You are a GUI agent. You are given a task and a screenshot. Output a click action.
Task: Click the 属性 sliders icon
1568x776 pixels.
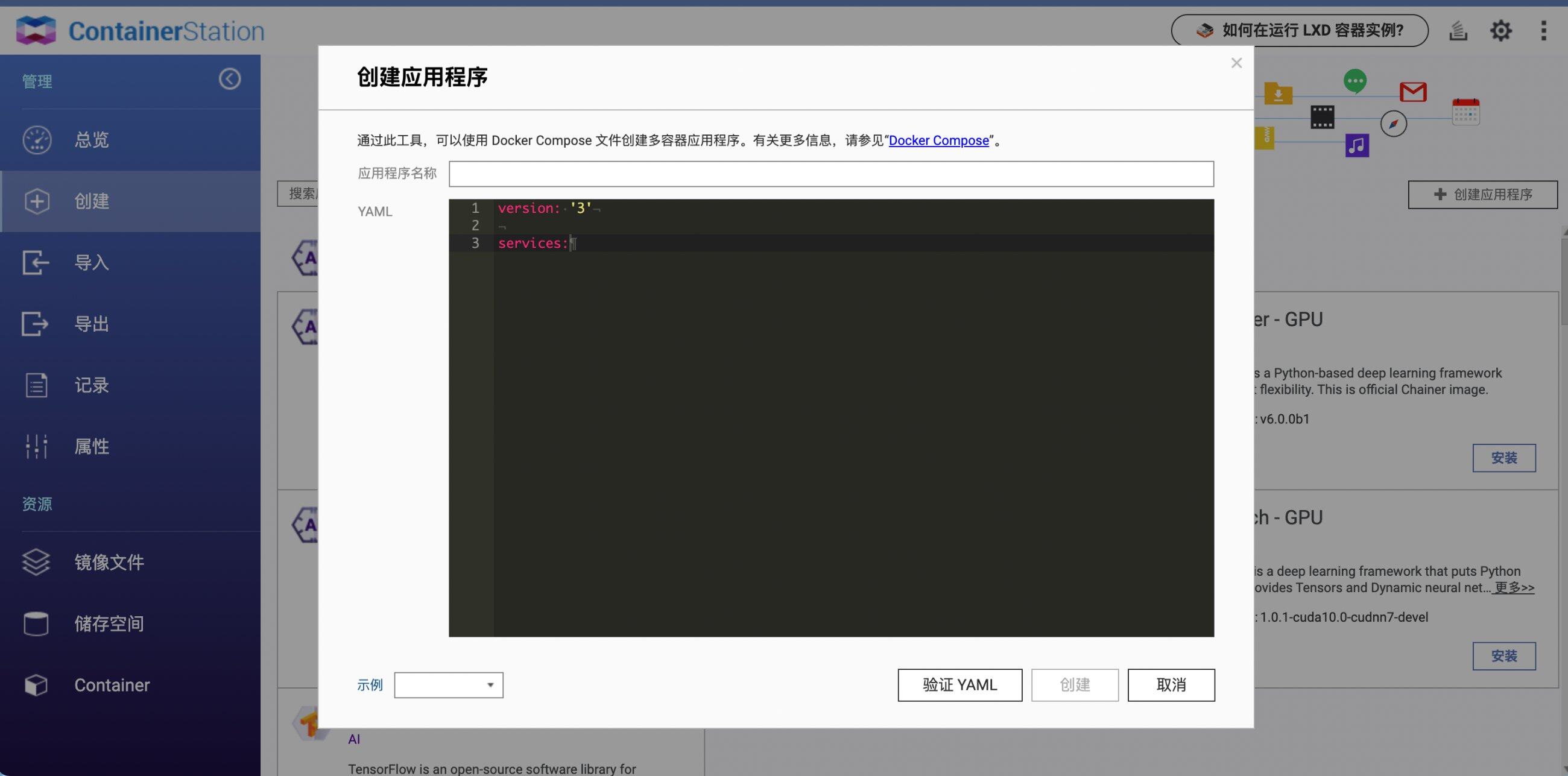click(37, 447)
